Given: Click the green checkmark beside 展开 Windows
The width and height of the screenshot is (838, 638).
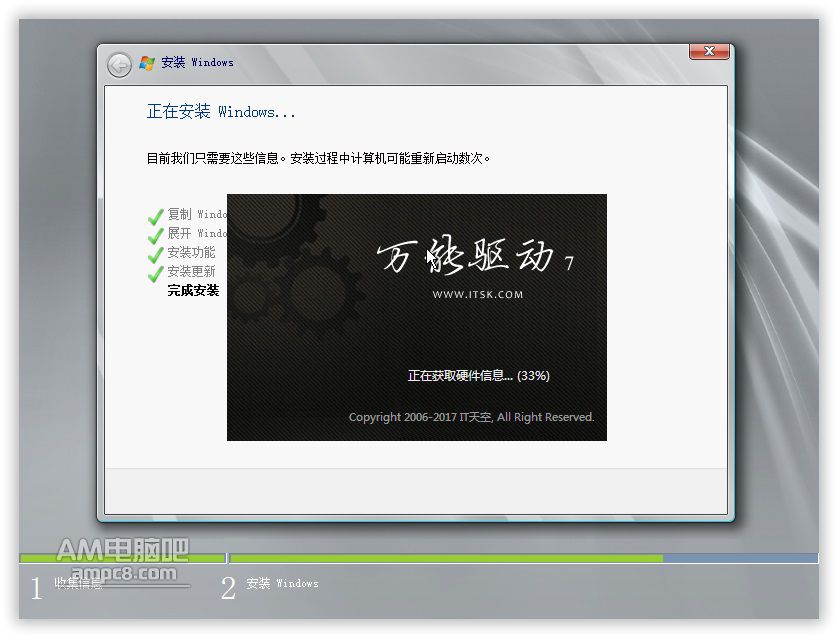Looking at the screenshot, I should click(156, 235).
